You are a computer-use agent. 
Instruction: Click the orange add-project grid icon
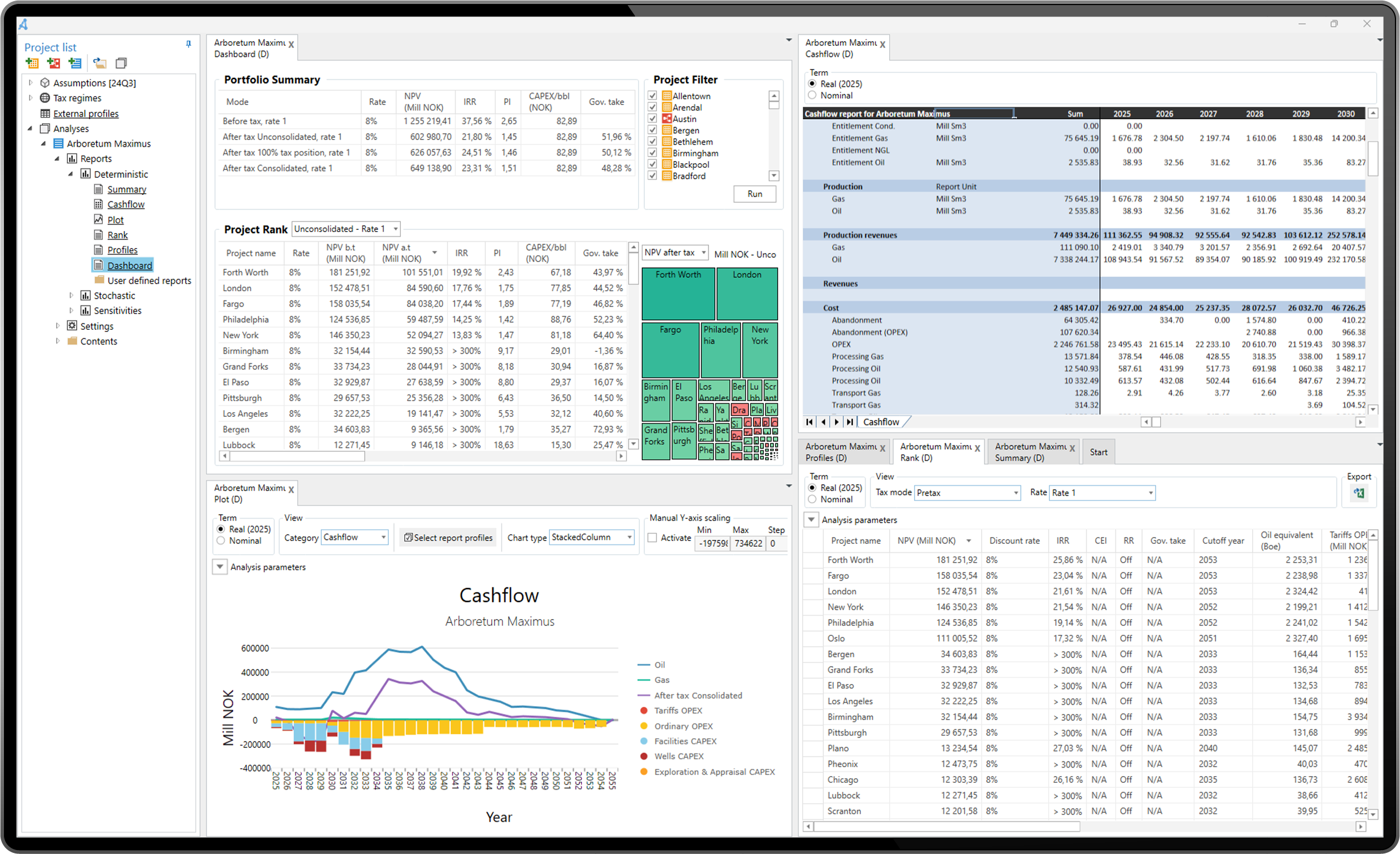[x=32, y=63]
